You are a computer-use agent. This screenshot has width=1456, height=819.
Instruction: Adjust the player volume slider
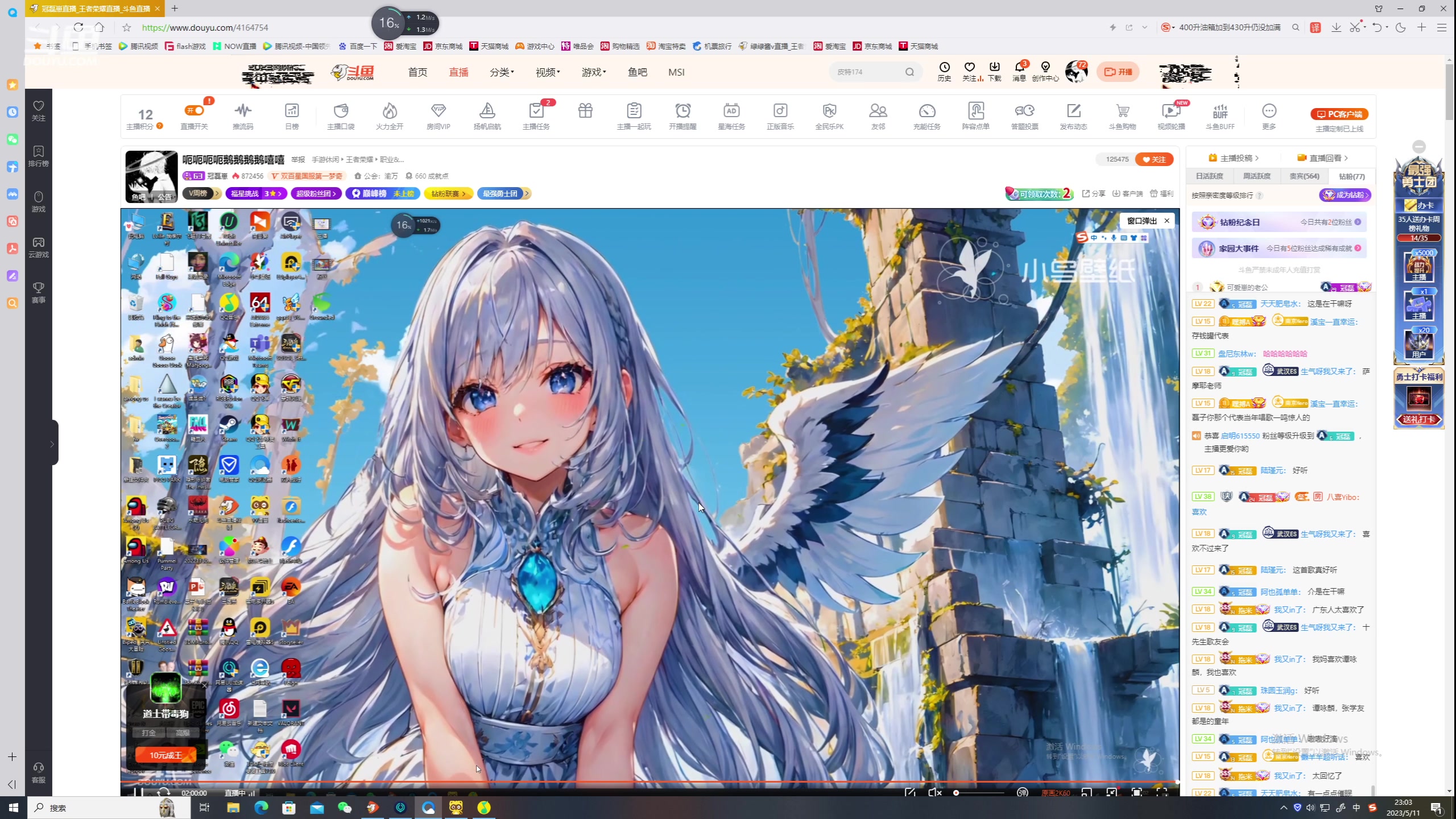(978, 792)
